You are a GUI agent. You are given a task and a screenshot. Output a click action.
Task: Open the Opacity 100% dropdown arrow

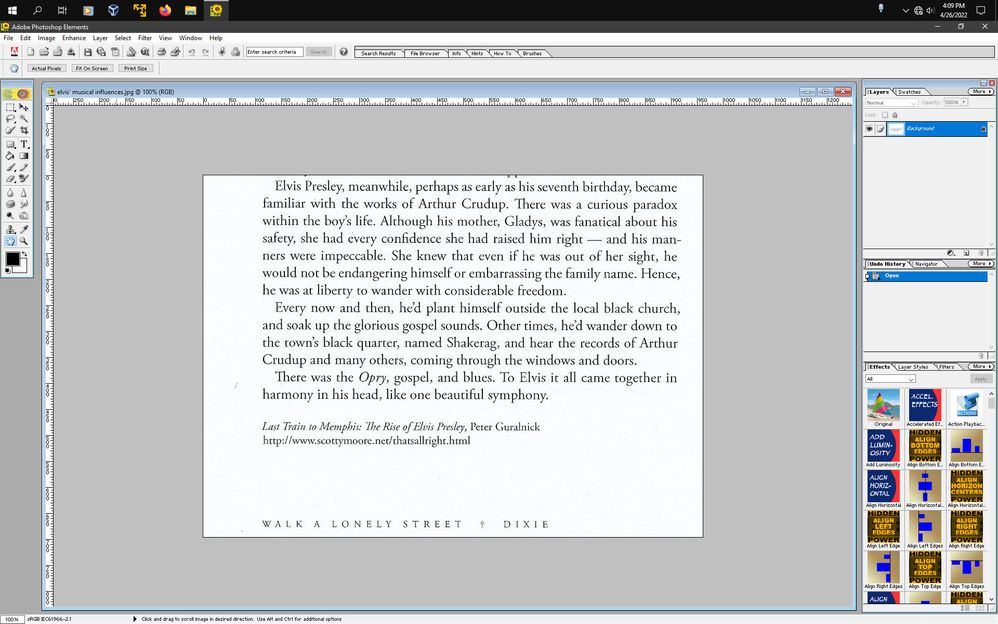tap(964, 102)
